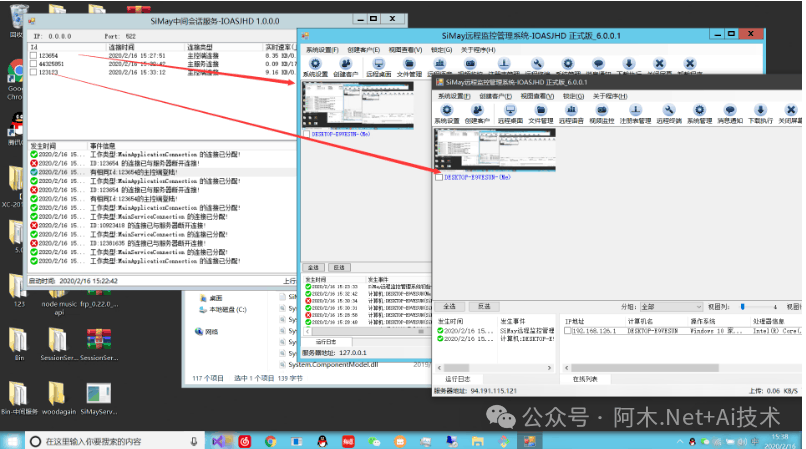This screenshot has height=449, width=806.
Task: Open 关于程序(H) menu in front window
Action: pos(610,96)
